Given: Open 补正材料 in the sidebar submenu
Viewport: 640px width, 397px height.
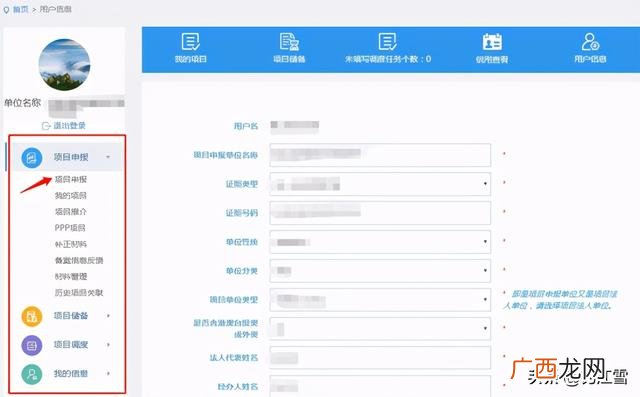Looking at the screenshot, I should [x=71, y=244].
